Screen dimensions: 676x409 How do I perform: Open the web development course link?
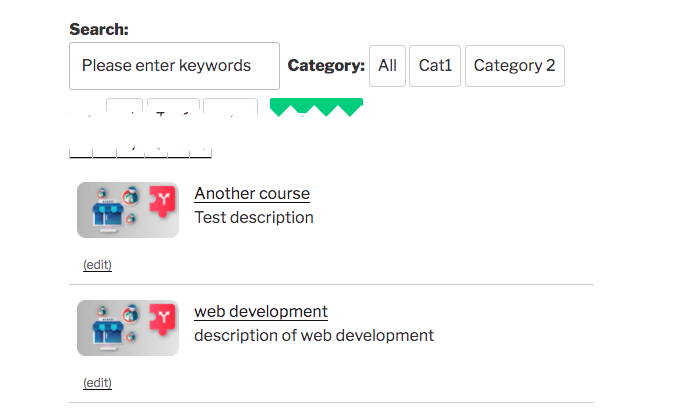[261, 312]
